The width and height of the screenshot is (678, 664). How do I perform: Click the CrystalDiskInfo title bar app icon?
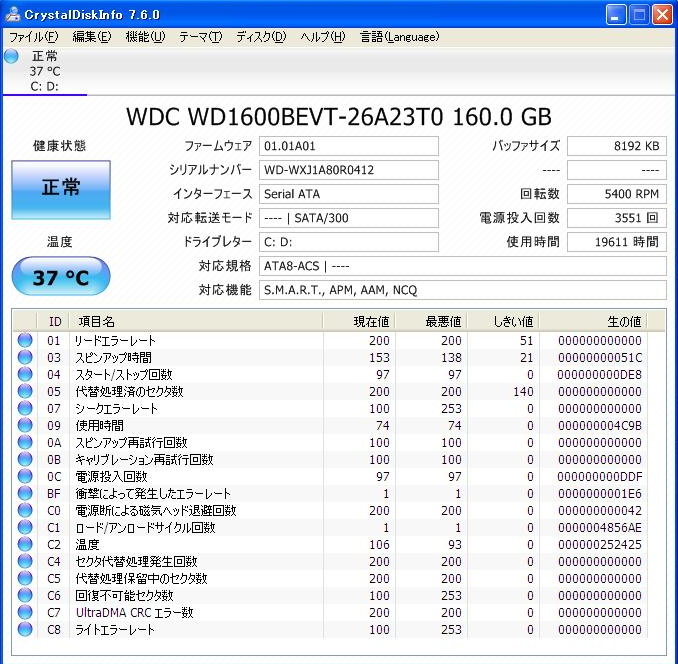click(13, 14)
